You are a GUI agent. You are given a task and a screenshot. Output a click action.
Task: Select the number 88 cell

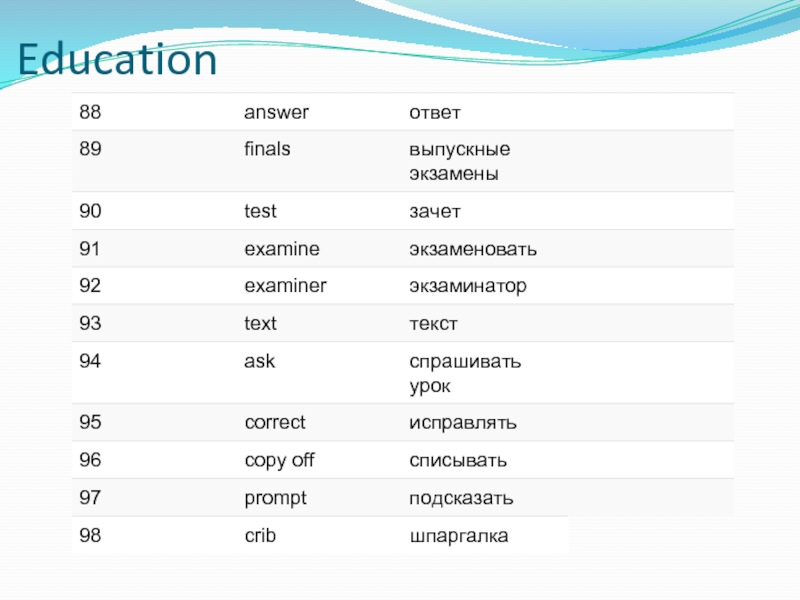[x=90, y=112]
